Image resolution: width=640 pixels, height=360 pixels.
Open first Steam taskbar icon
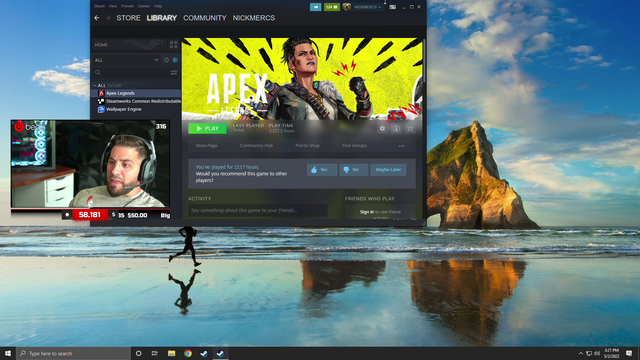tap(204, 353)
